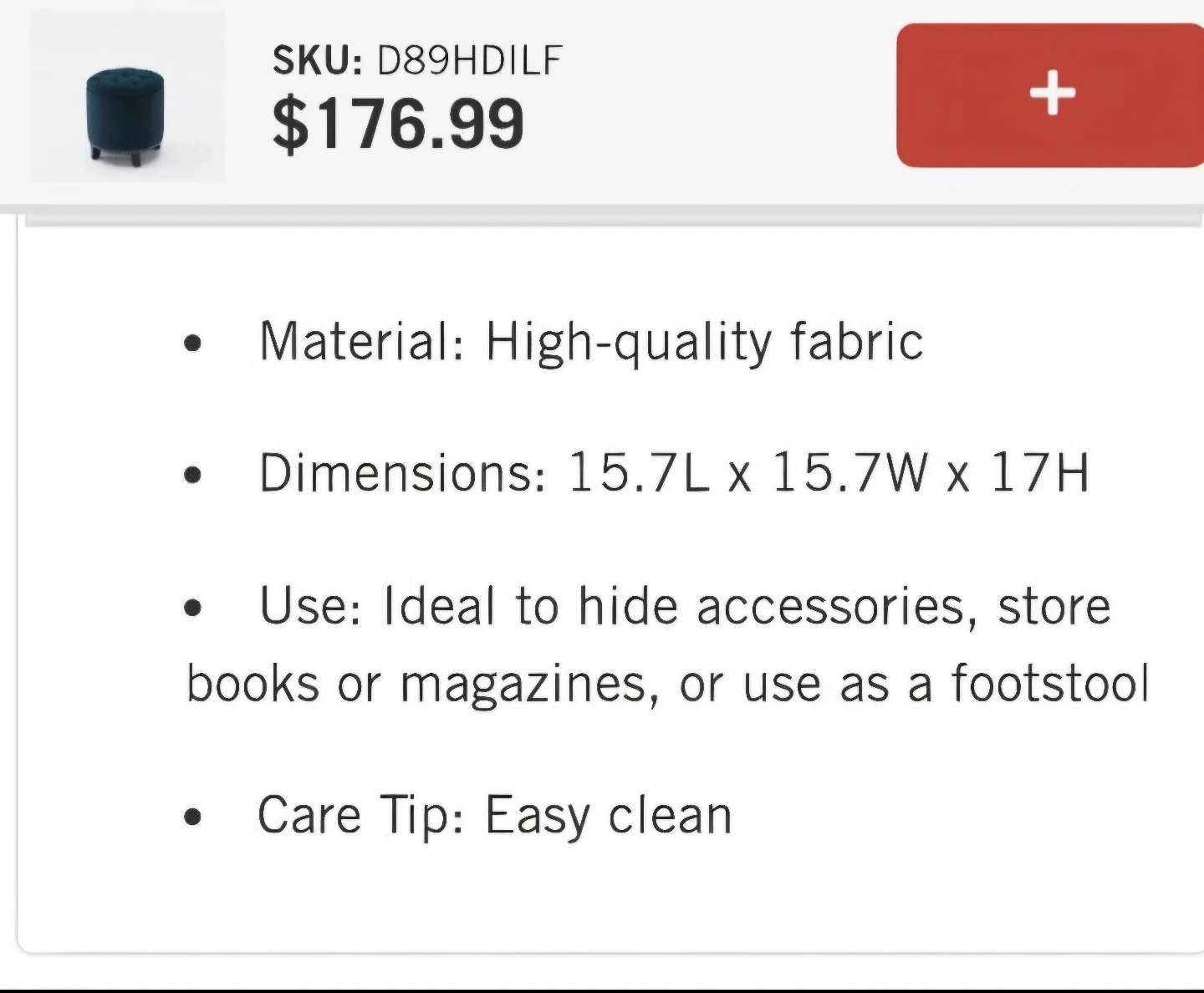Image resolution: width=1204 pixels, height=993 pixels.
Task: Select the 15.7W width value
Action: pos(850,472)
